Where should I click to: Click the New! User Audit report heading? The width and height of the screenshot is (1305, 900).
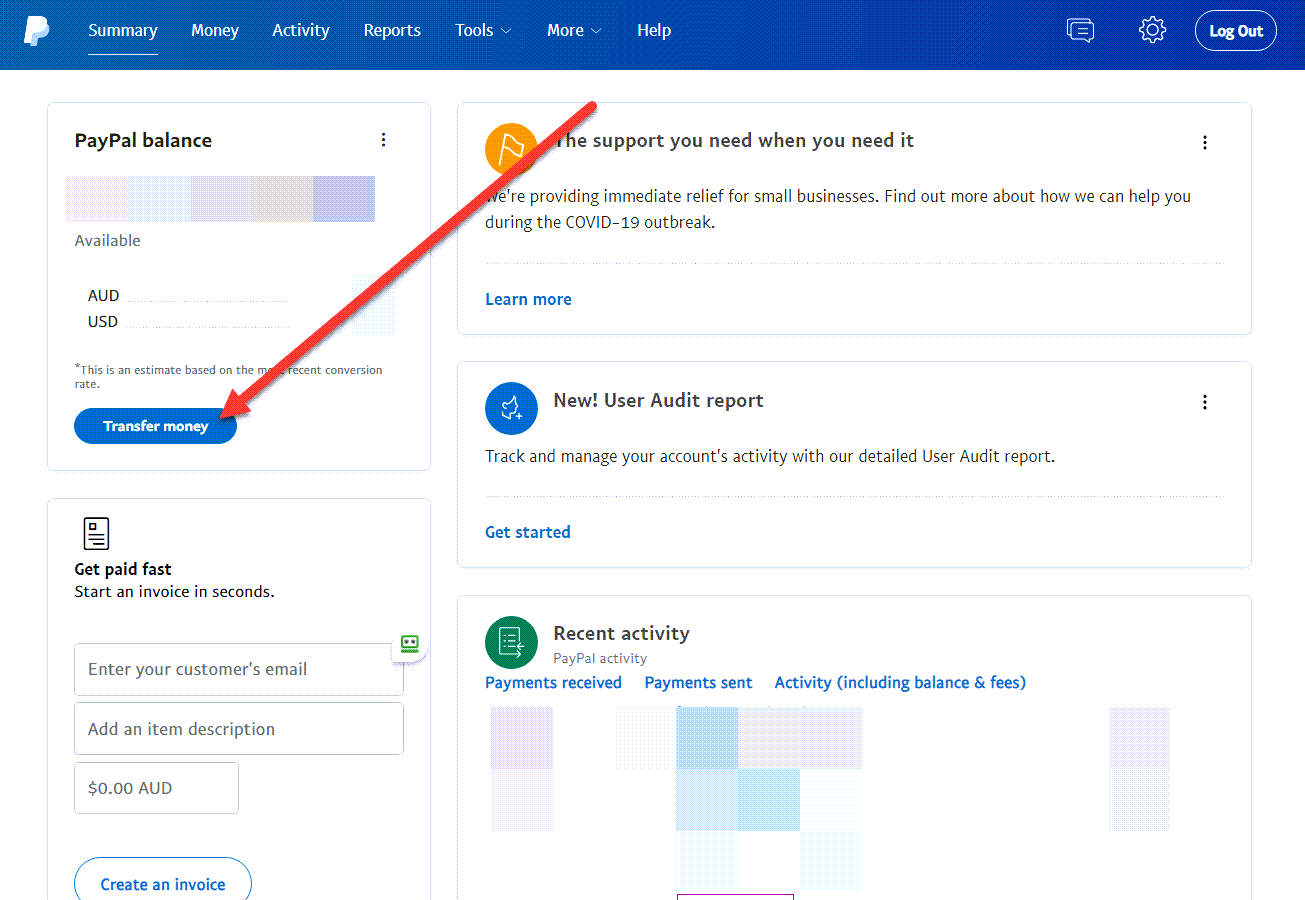[x=658, y=401]
